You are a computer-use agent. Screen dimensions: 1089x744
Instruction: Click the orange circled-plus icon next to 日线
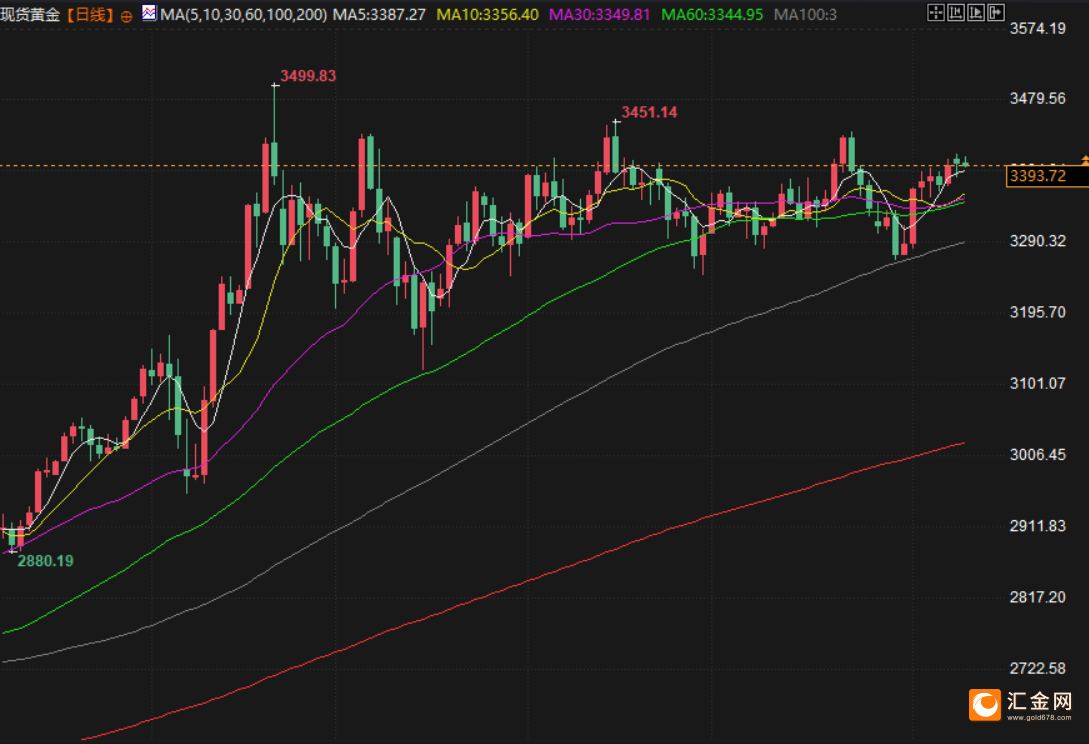126,17
